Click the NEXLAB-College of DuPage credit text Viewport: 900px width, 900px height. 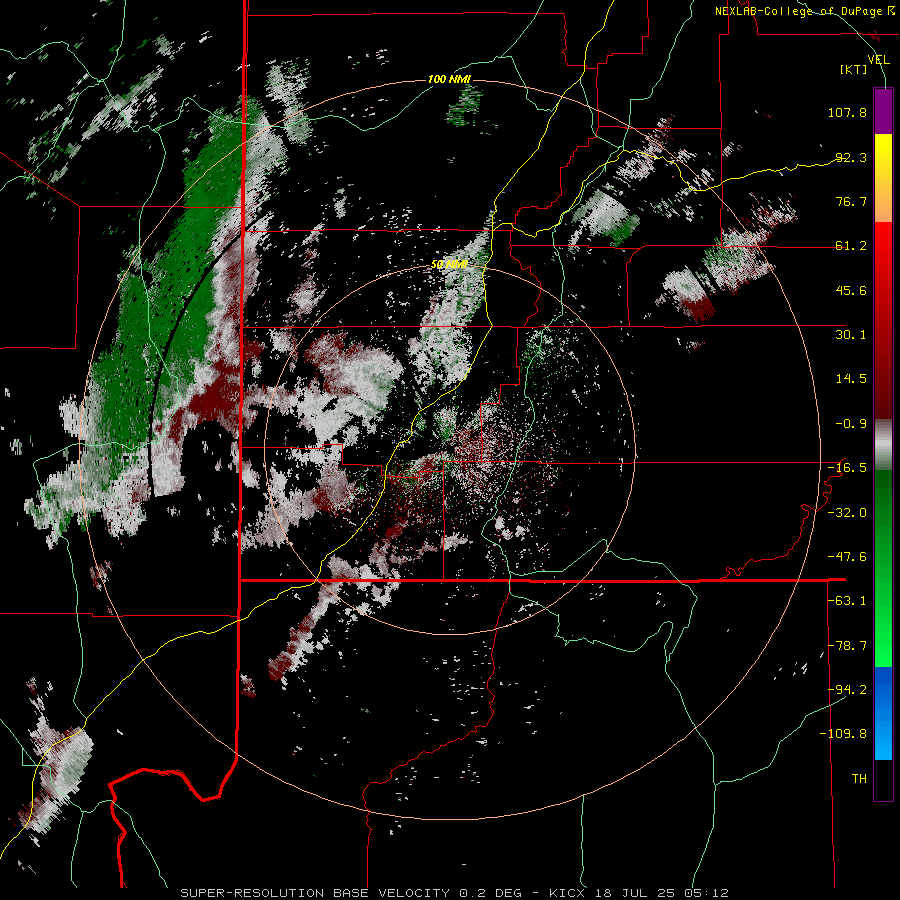pyautogui.click(x=804, y=11)
